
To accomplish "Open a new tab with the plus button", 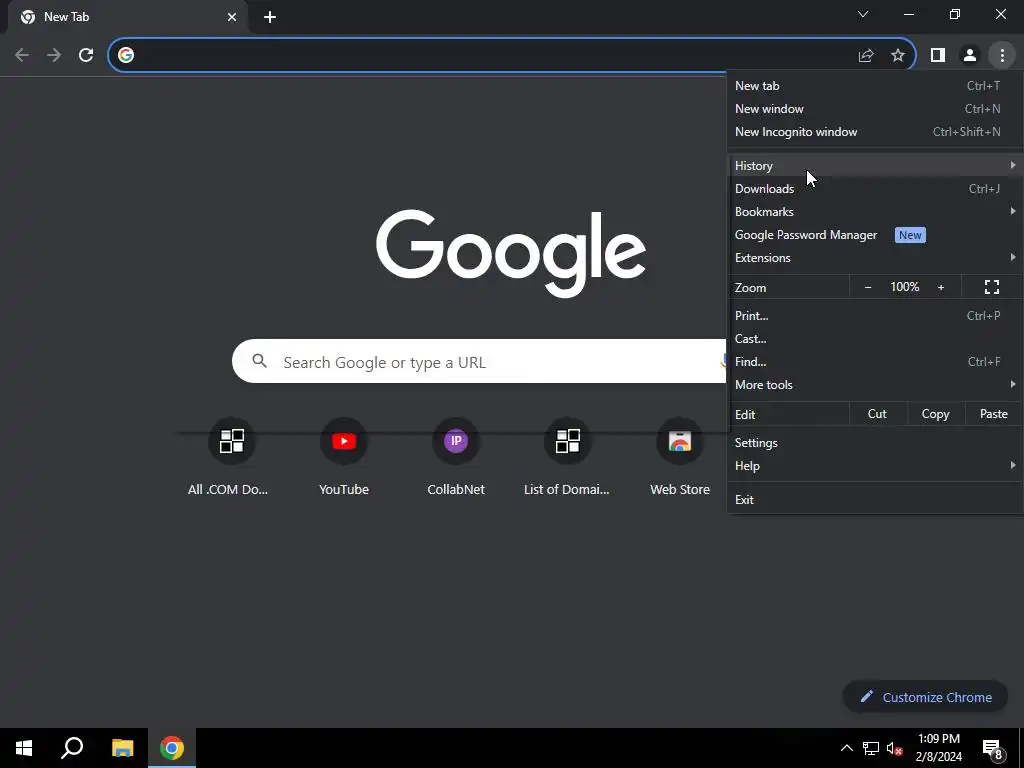I will pos(270,18).
